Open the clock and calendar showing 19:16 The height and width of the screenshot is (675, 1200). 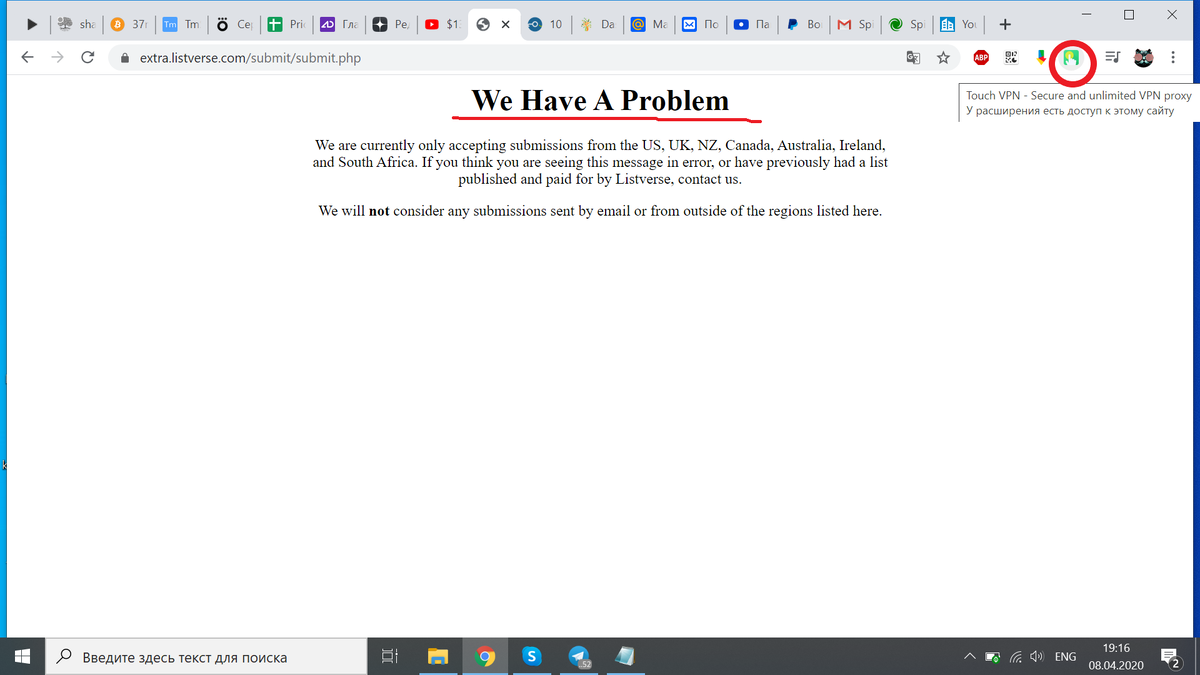[x=1116, y=657]
